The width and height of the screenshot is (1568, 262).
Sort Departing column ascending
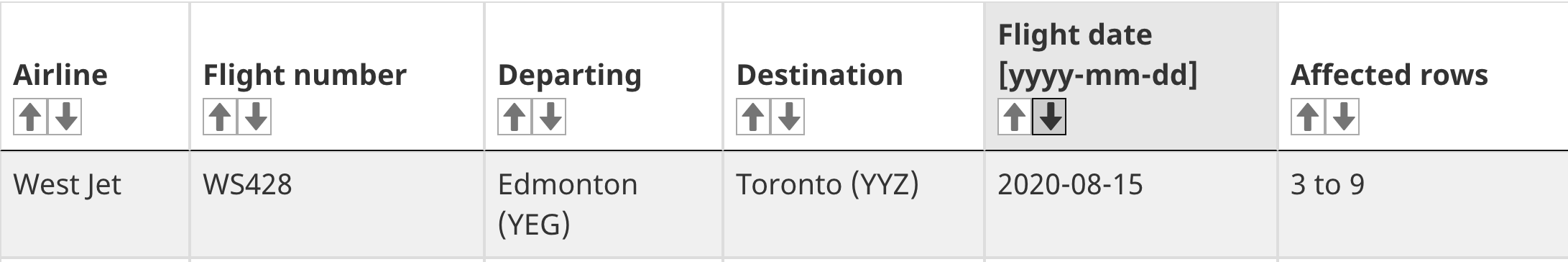[x=515, y=117]
